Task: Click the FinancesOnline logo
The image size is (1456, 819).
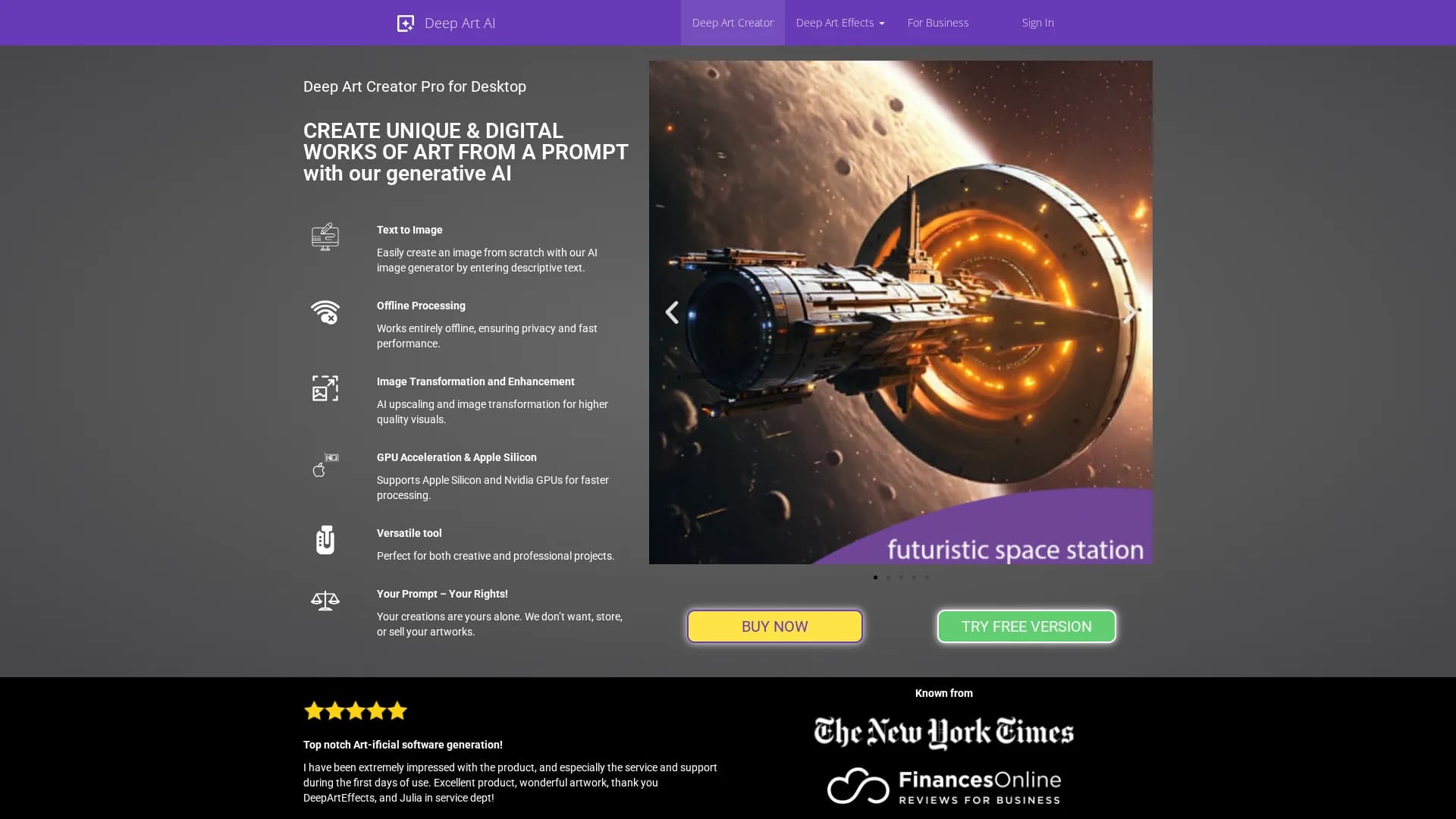Action: [944, 786]
